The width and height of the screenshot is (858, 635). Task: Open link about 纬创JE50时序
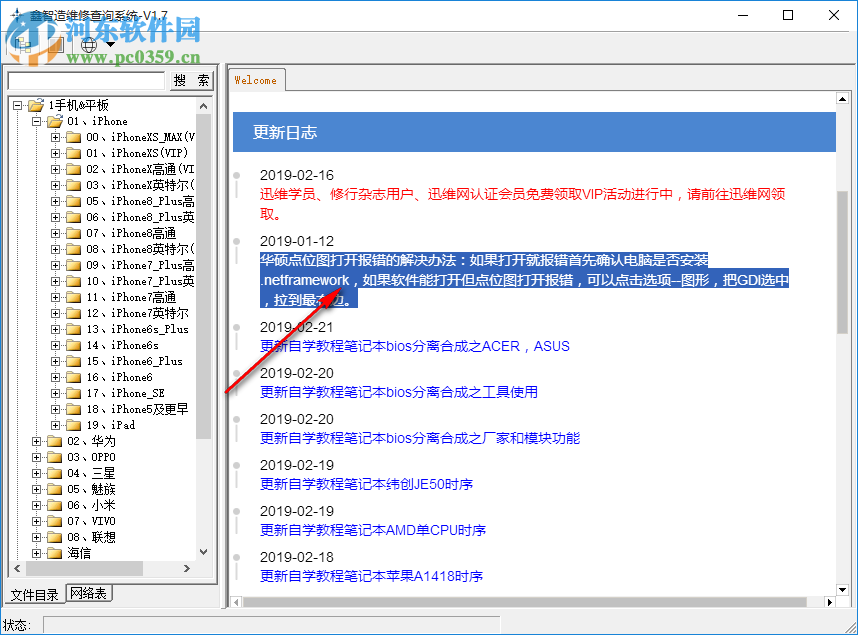[x=367, y=484]
